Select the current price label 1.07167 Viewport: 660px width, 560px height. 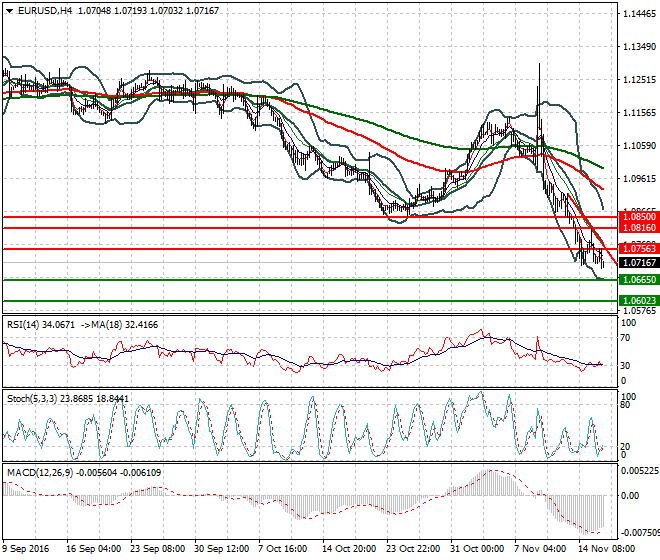click(x=639, y=263)
